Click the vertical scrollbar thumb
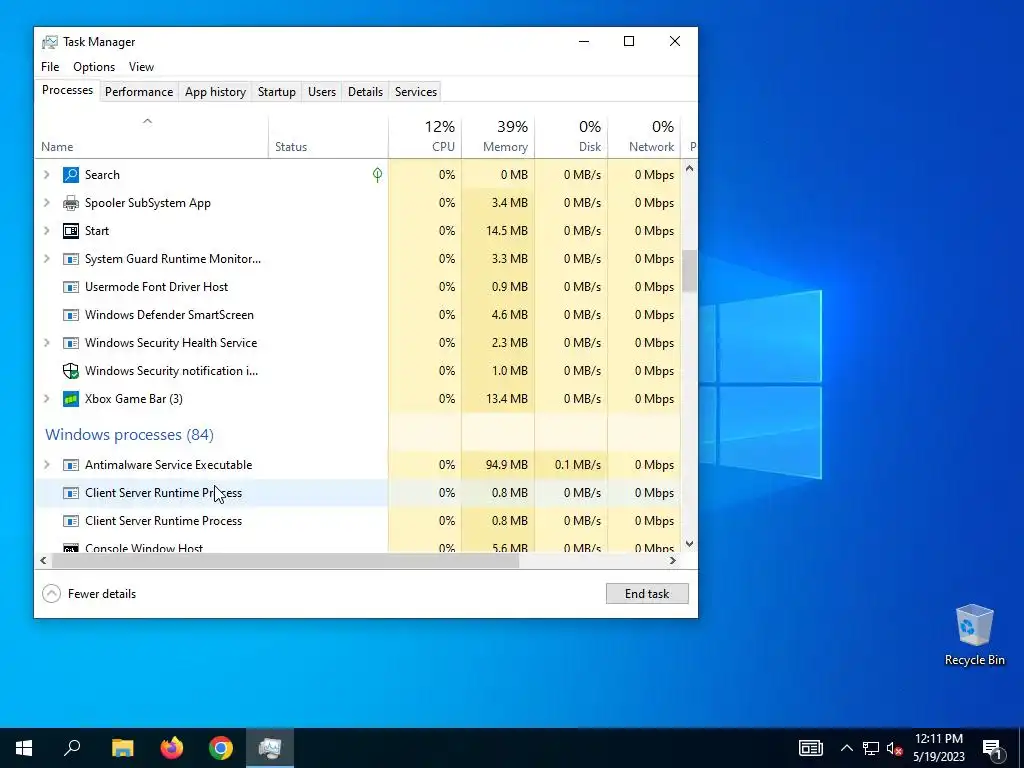This screenshot has width=1024, height=768. (690, 271)
